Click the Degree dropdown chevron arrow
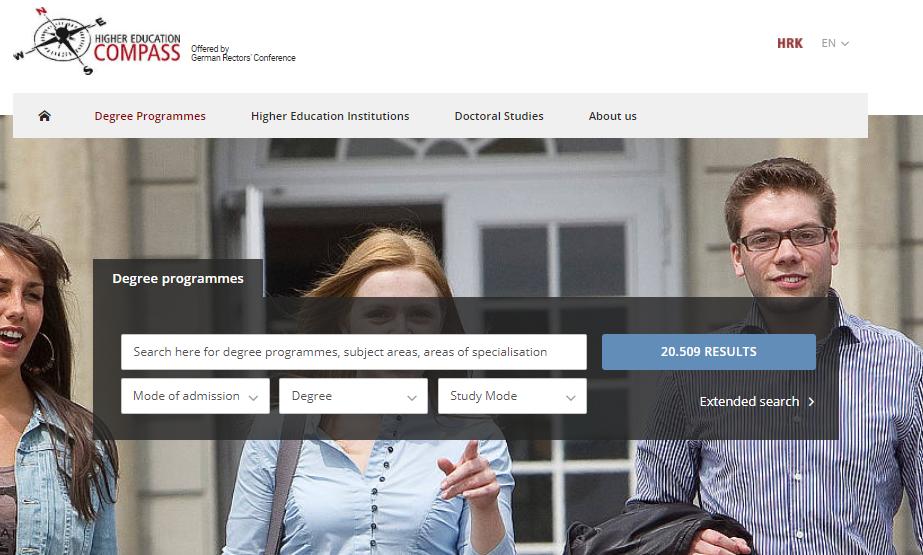The height and width of the screenshot is (555, 923). click(412, 397)
